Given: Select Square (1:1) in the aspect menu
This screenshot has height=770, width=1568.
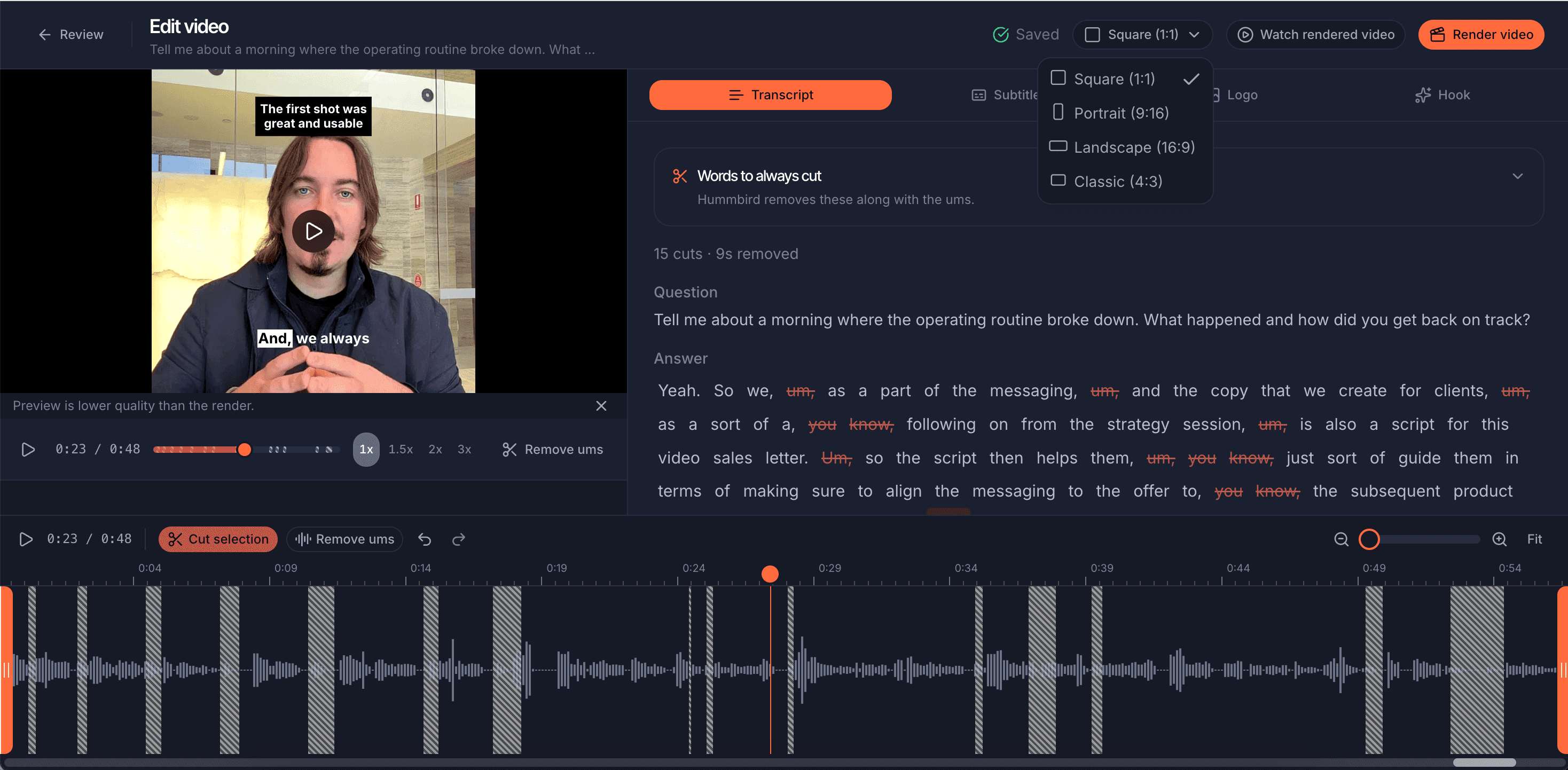Looking at the screenshot, I should 1125,78.
